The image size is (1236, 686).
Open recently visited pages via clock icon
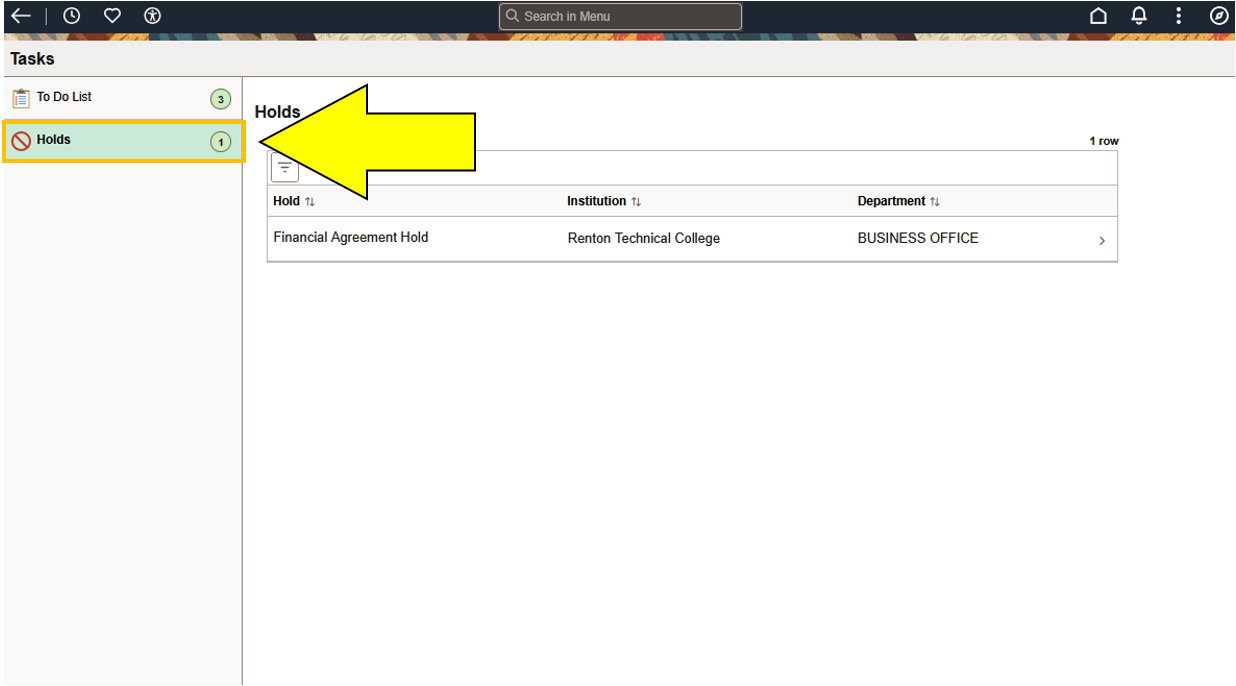(x=69, y=15)
